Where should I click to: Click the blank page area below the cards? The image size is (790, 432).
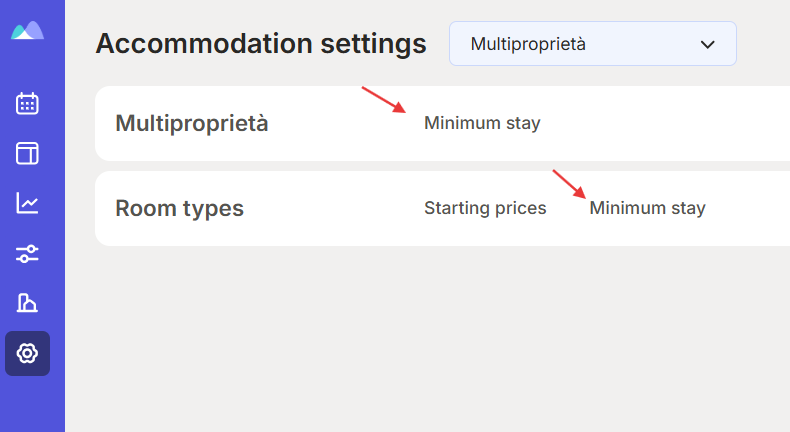click(x=427, y=338)
